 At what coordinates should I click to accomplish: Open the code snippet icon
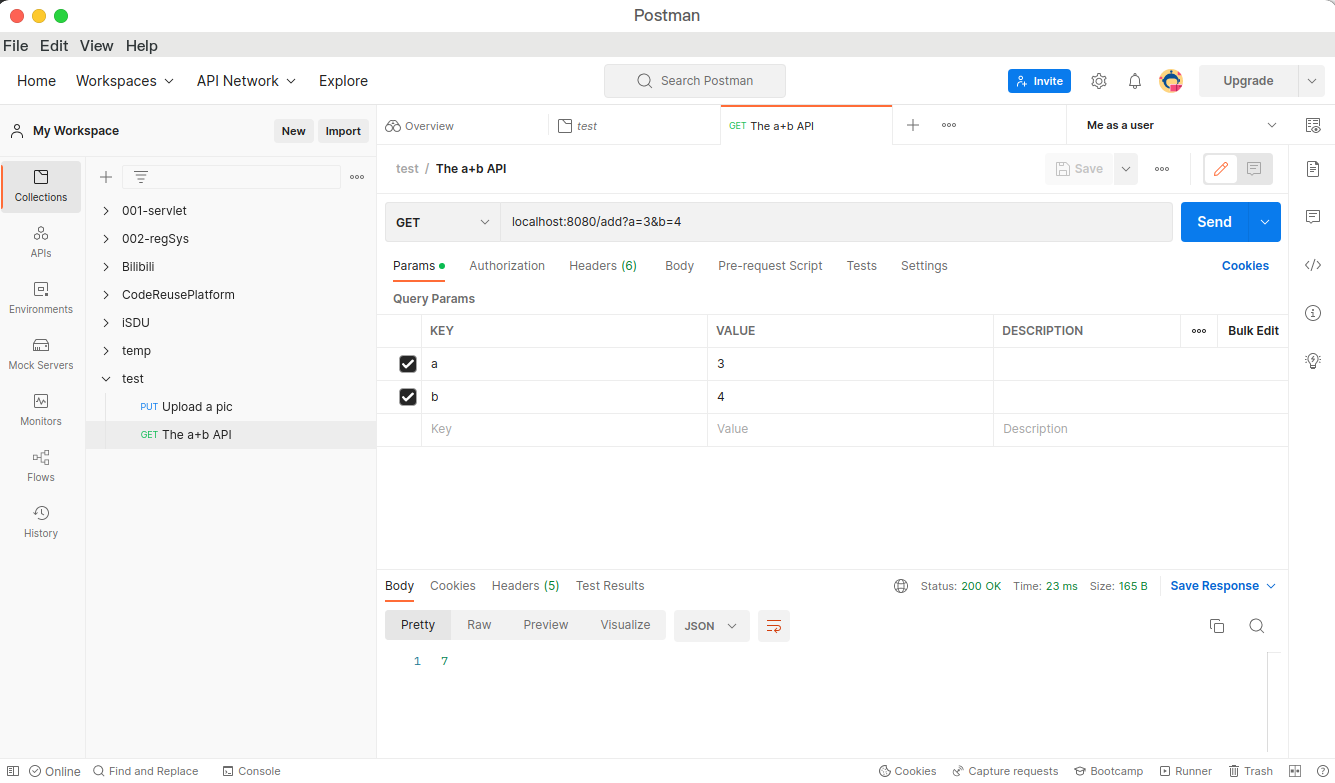tap(1313, 265)
